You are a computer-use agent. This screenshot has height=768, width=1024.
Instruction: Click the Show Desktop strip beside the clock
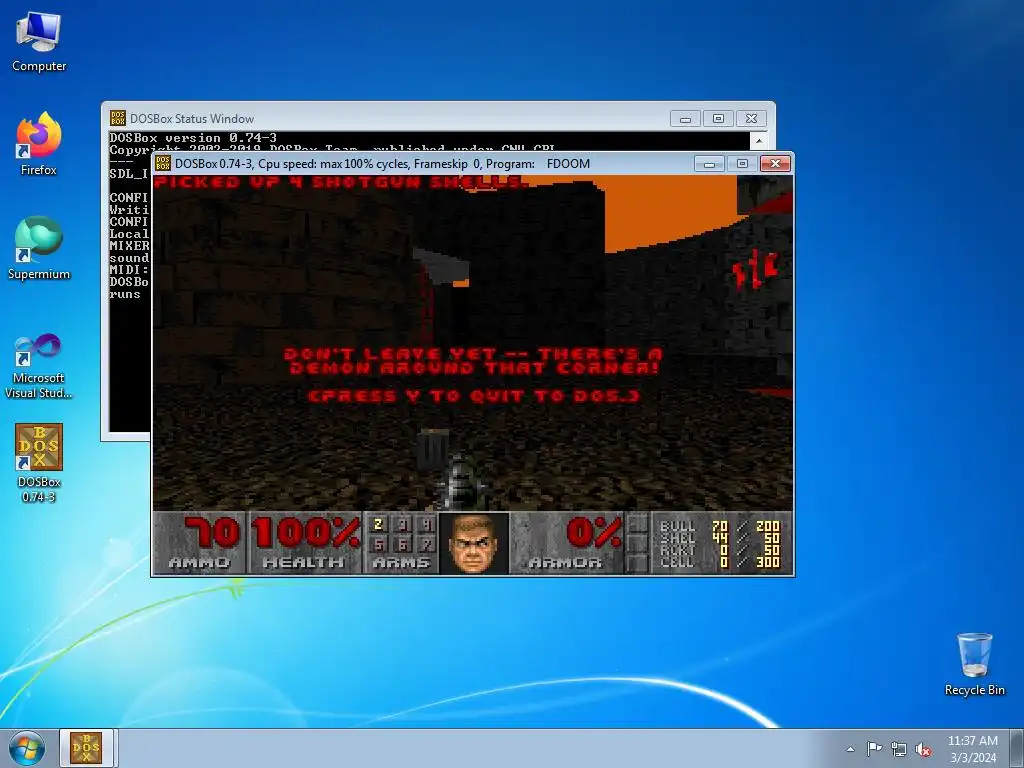[1018, 749]
